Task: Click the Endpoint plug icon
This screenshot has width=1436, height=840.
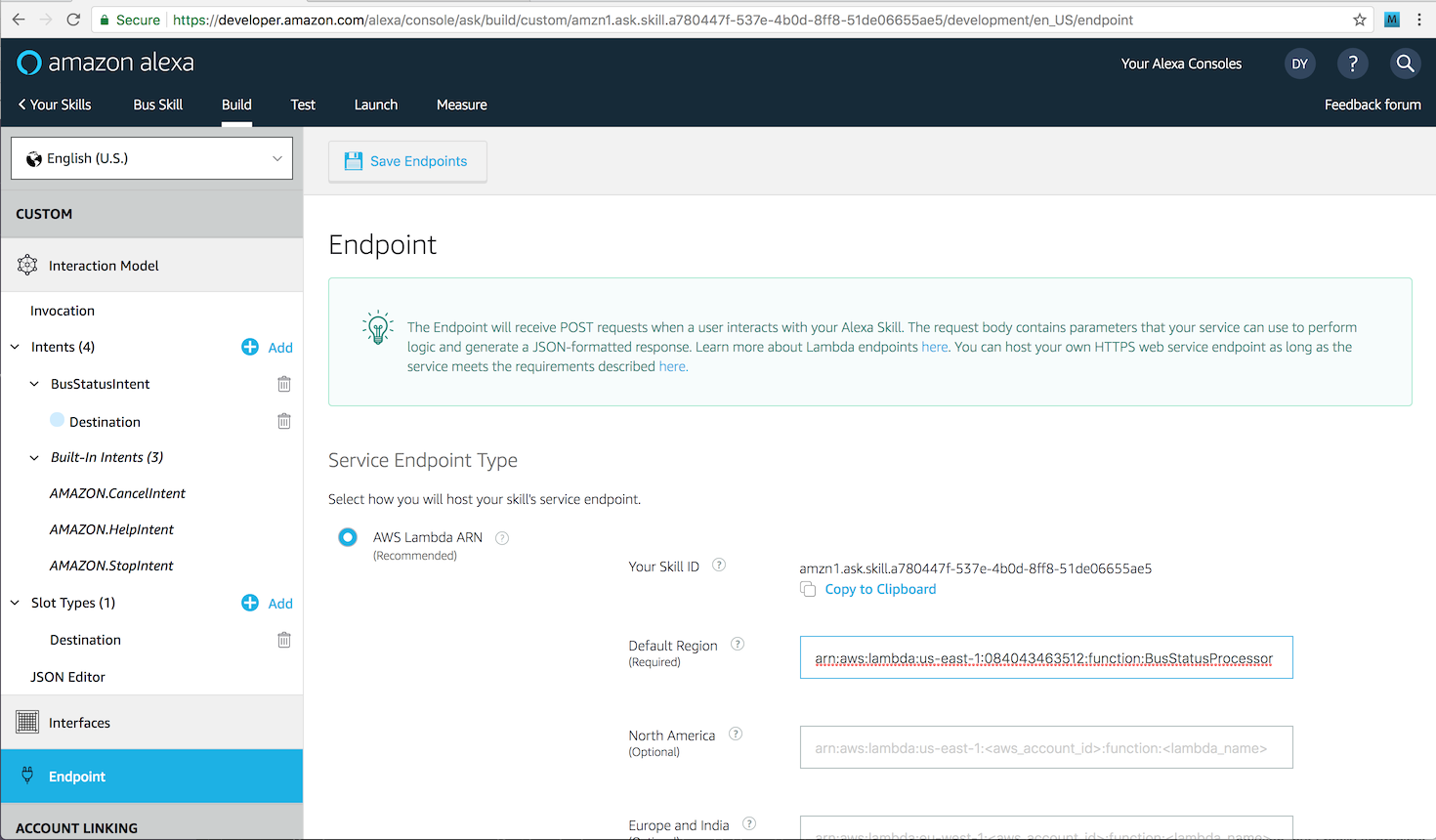Action: point(27,776)
